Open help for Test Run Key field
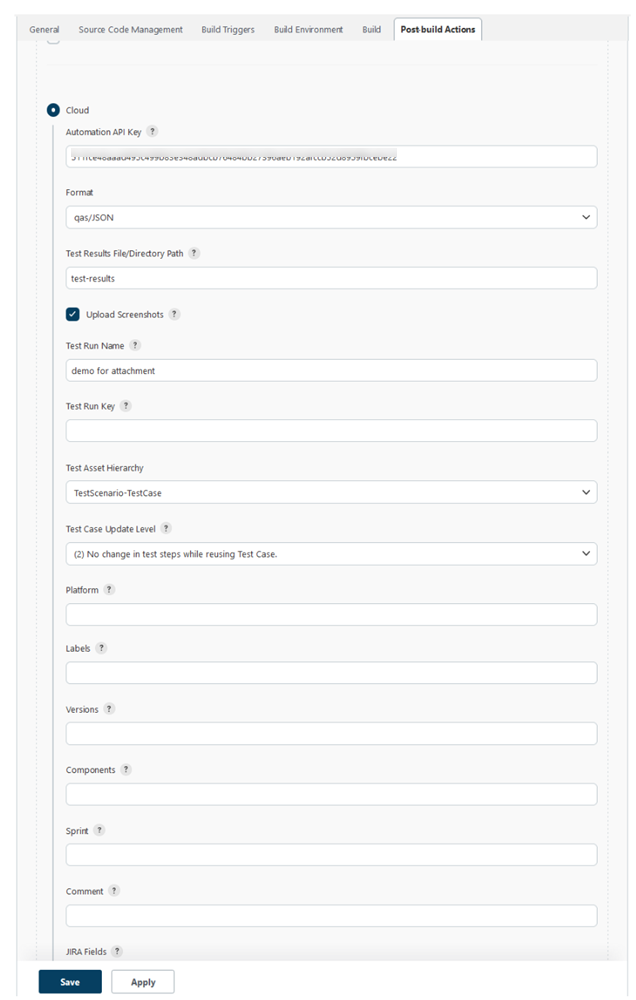This screenshot has width=636, height=1000. (x=126, y=406)
